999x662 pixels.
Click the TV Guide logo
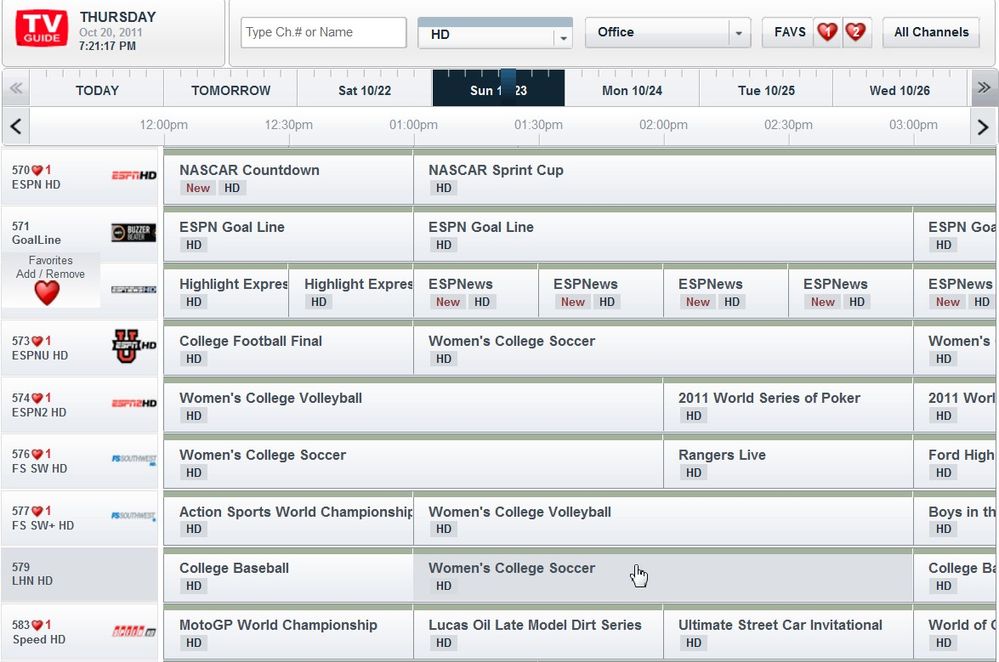pyautogui.click(x=42, y=29)
